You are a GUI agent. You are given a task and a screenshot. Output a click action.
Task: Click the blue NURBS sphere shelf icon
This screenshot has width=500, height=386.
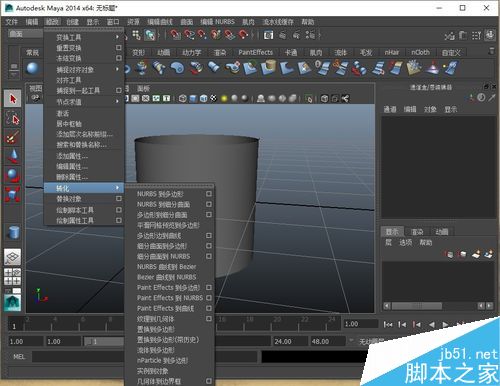click(33, 69)
